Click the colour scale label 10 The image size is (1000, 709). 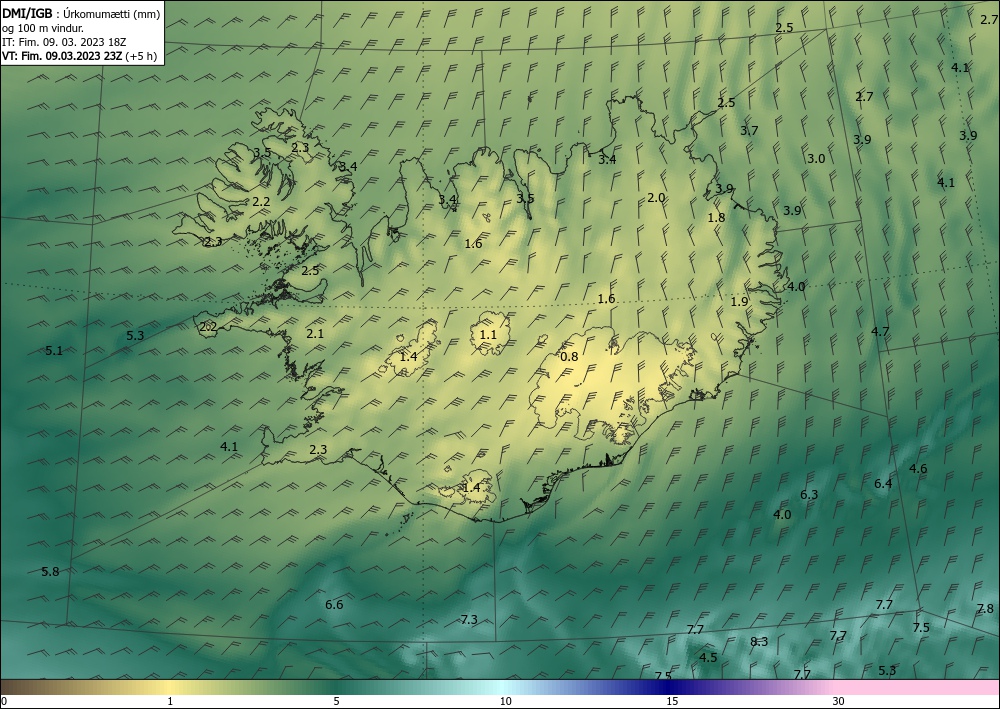coord(505,702)
